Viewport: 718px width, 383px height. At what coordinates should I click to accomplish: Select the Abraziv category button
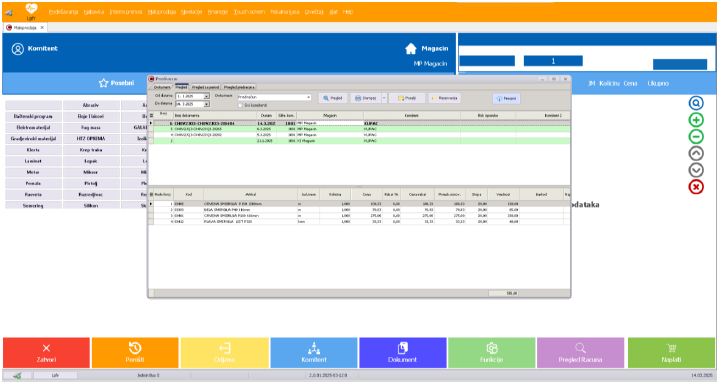(91, 105)
